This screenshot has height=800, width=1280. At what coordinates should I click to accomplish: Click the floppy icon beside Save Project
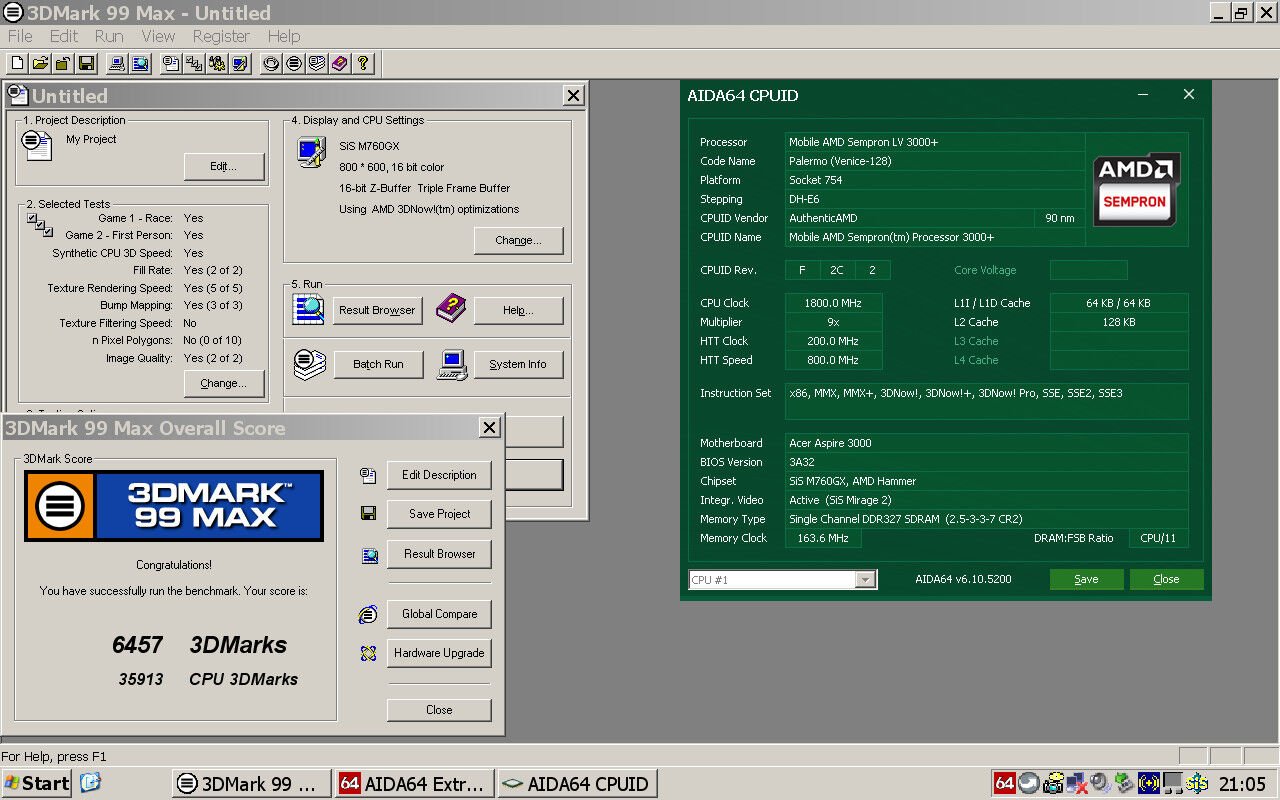tap(368, 514)
